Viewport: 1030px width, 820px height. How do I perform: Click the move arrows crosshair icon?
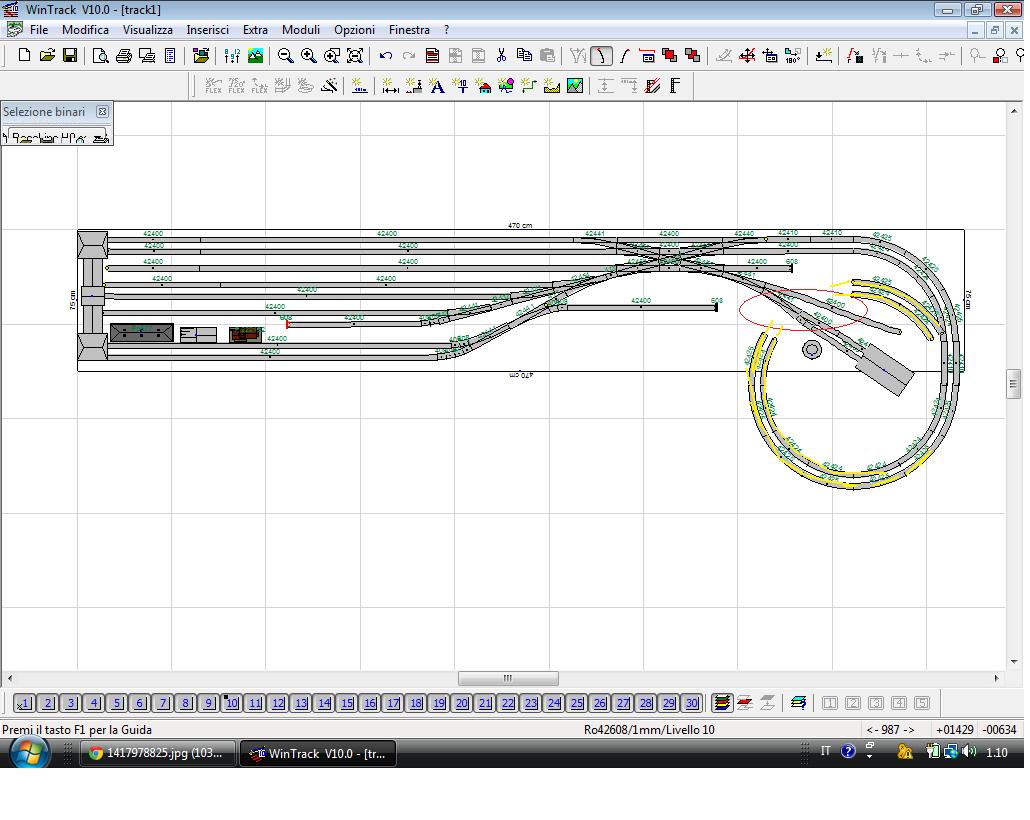[x=747, y=56]
